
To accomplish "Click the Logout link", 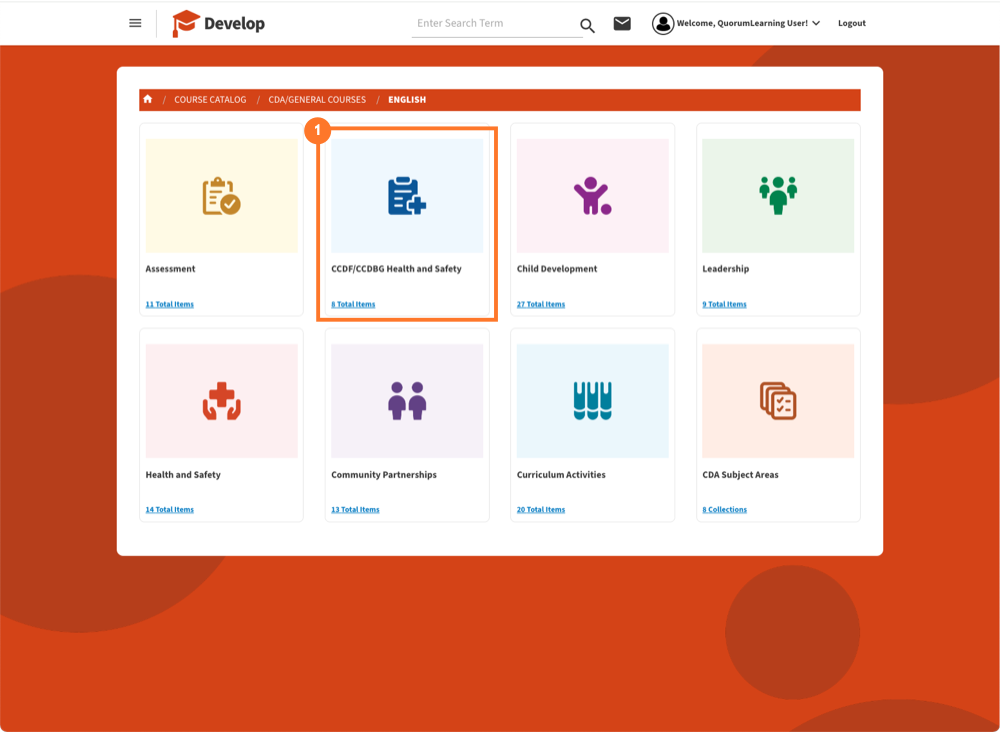I will [852, 23].
